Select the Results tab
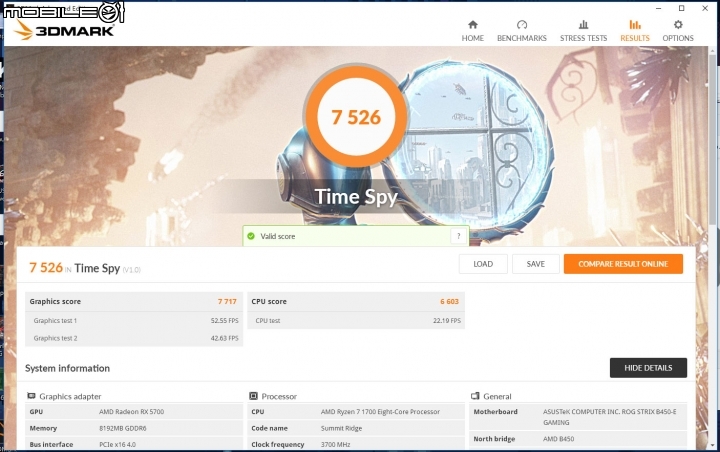 635,31
